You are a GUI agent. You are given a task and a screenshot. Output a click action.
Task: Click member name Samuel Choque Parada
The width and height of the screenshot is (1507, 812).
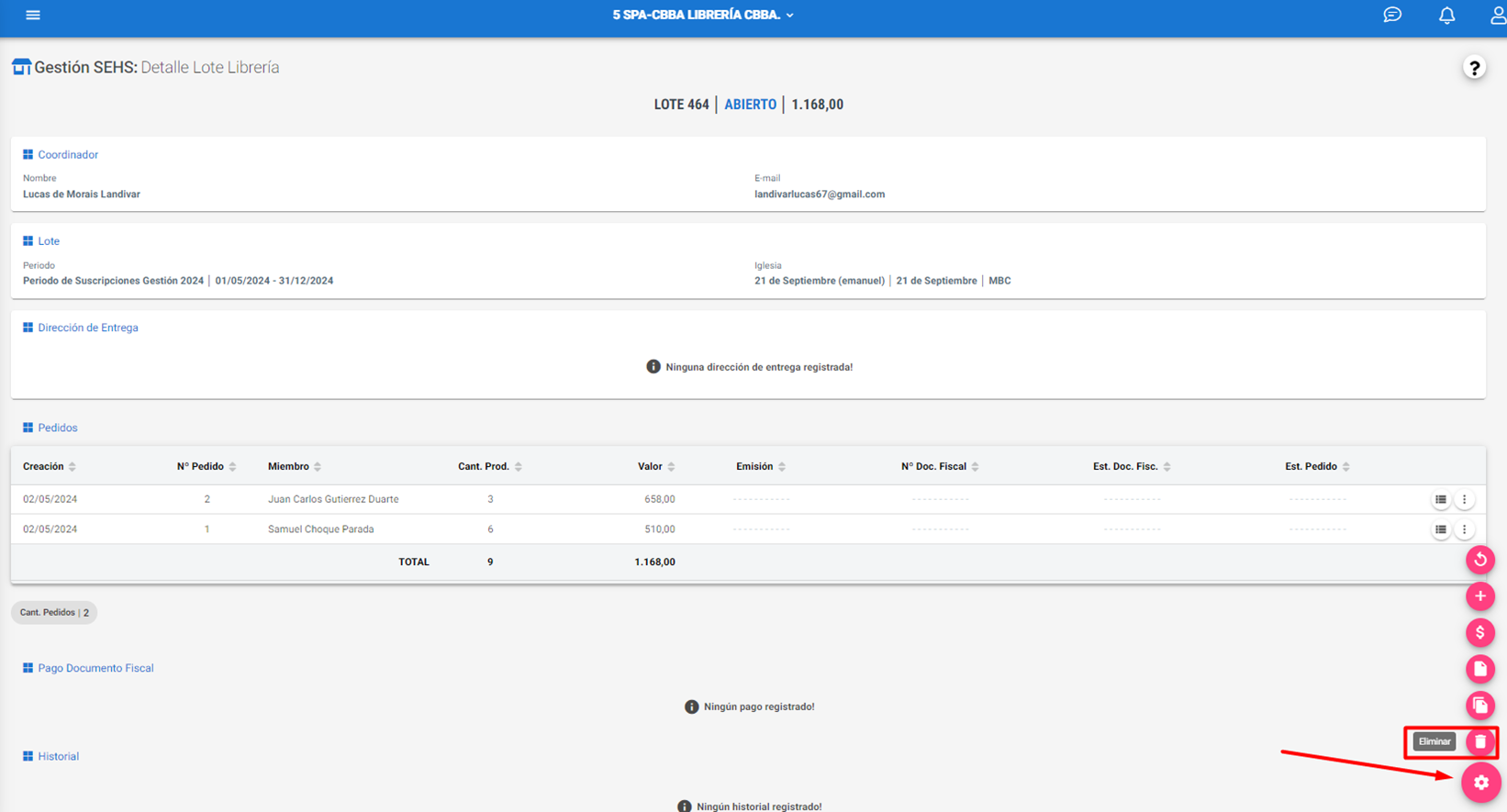point(320,529)
